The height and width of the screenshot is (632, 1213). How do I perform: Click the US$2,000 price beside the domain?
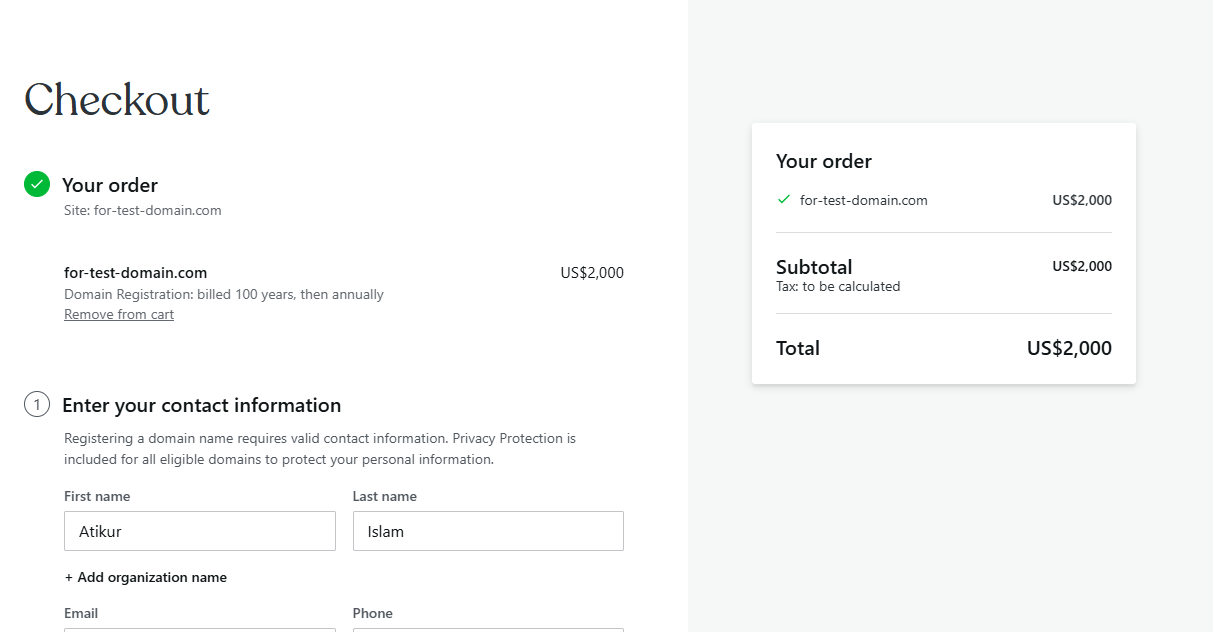pos(591,271)
